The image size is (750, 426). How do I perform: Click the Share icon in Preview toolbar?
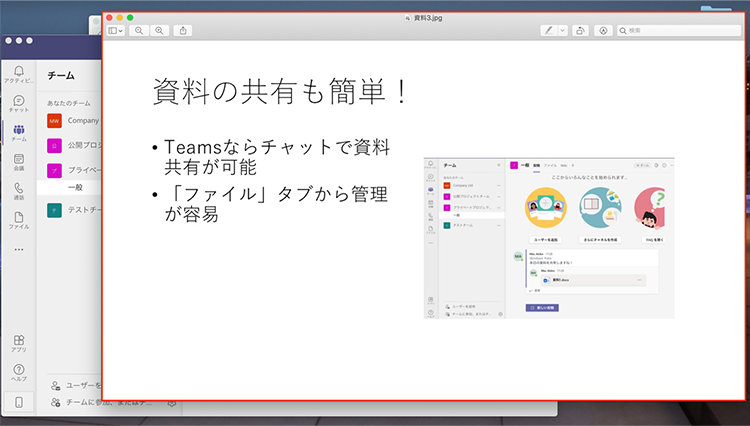(183, 31)
